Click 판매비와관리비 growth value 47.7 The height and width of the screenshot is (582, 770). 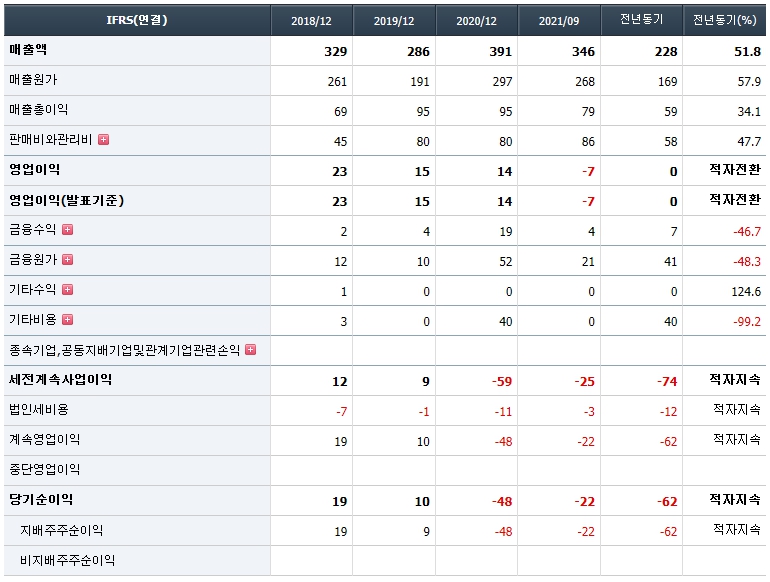(749, 141)
